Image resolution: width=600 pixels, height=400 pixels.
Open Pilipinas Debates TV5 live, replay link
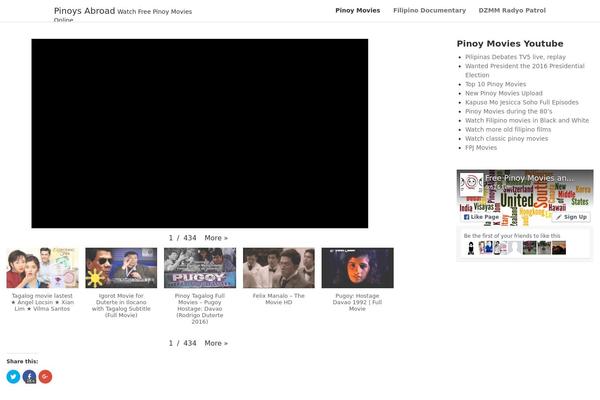coord(515,57)
